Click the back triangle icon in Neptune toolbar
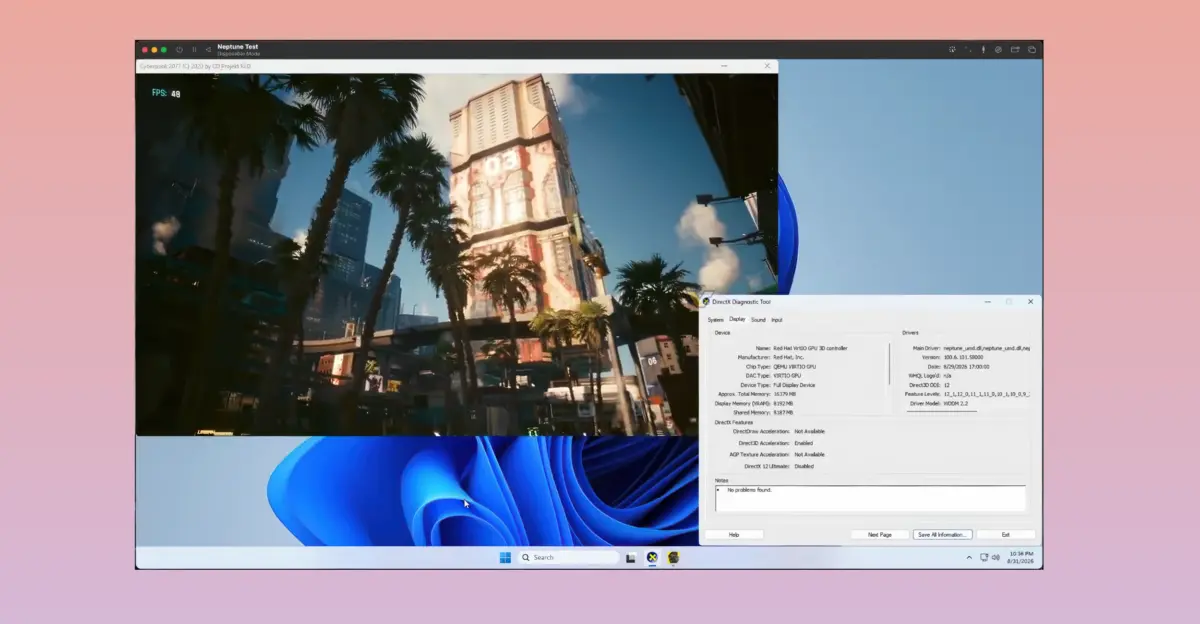The image size is (1200, 624). [x=208, y=49]
